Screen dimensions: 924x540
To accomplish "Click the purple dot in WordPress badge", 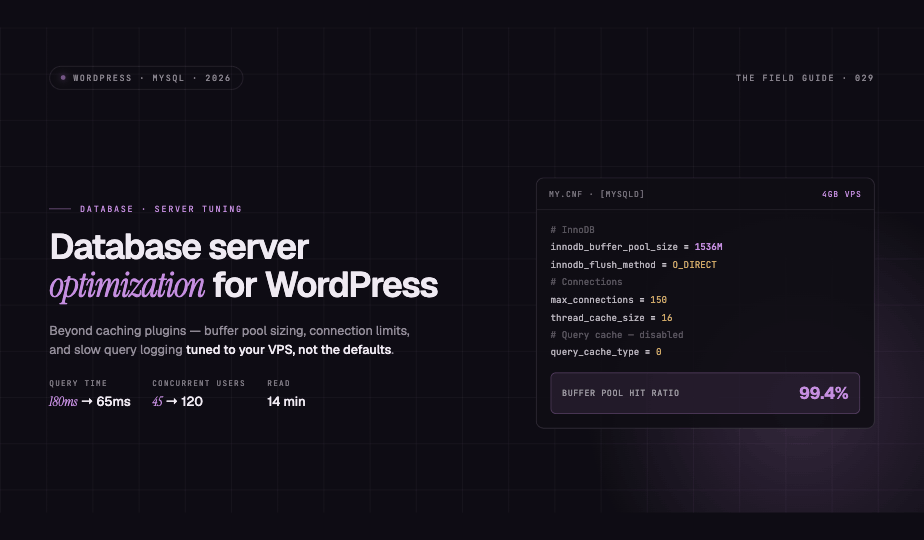I will coord(63,78).
